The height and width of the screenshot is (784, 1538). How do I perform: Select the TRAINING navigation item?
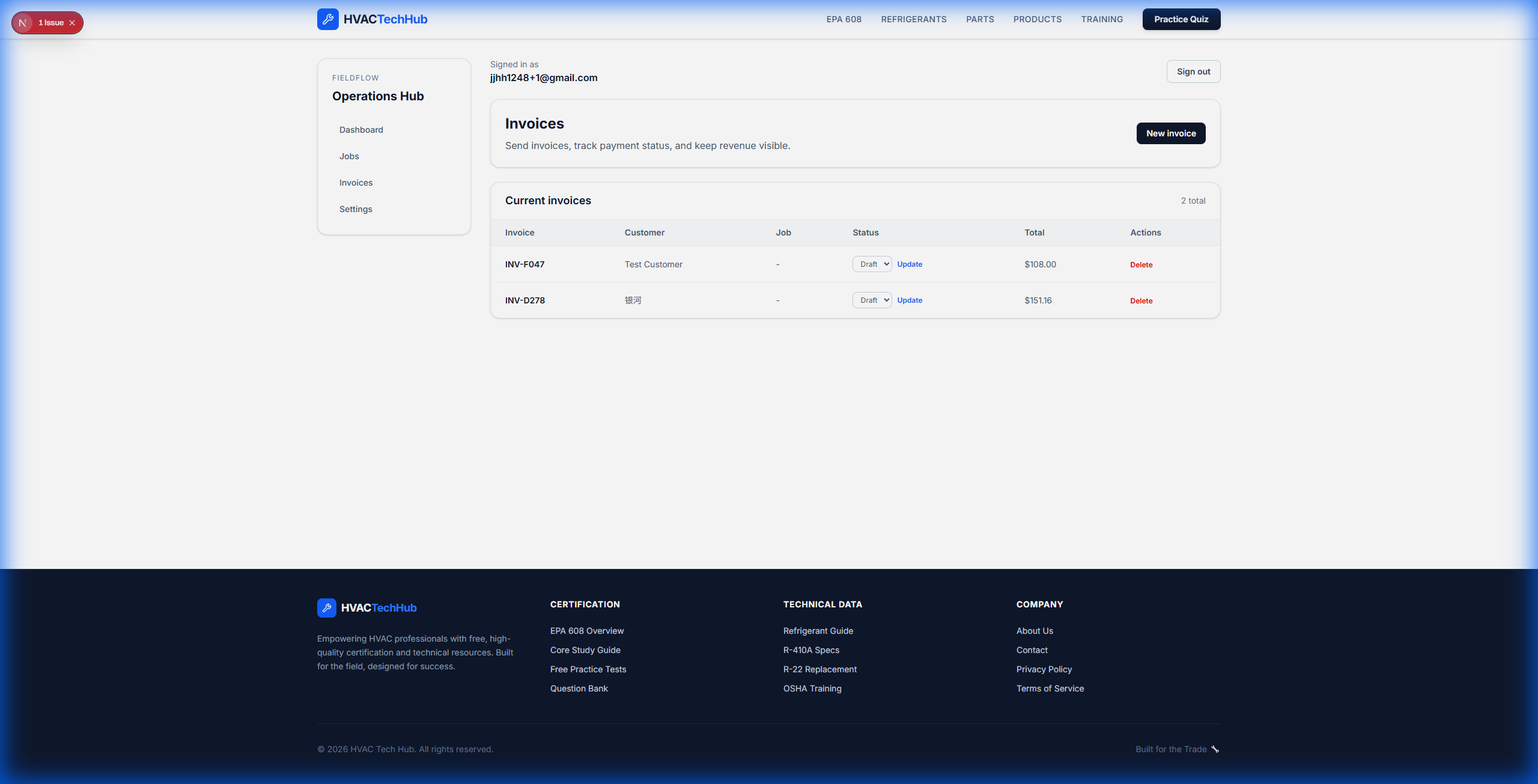point(1102,19)
